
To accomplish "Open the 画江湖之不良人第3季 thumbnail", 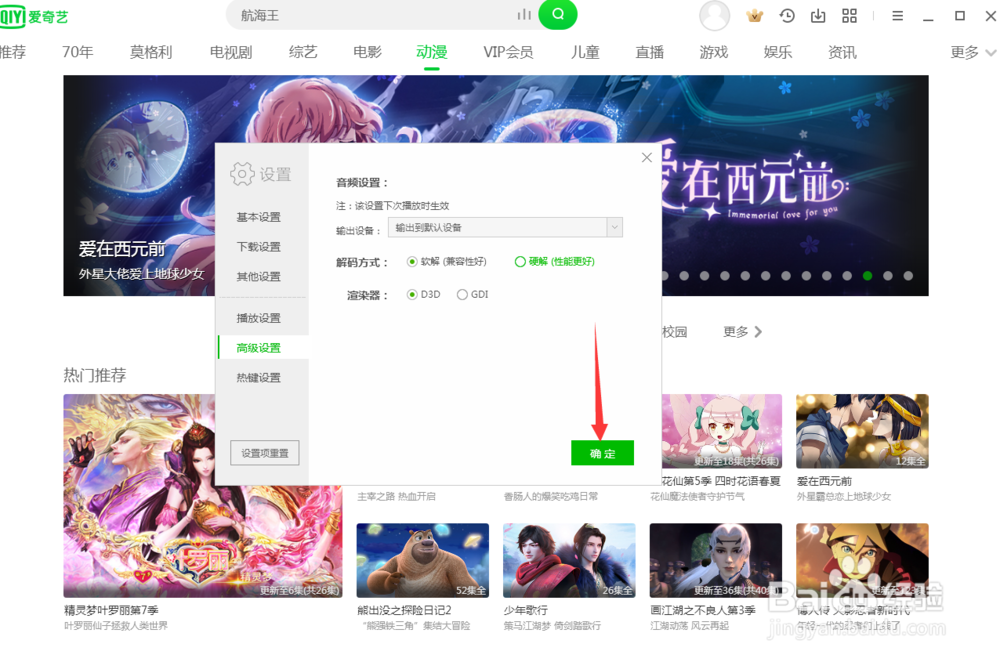I will (716, 561).
